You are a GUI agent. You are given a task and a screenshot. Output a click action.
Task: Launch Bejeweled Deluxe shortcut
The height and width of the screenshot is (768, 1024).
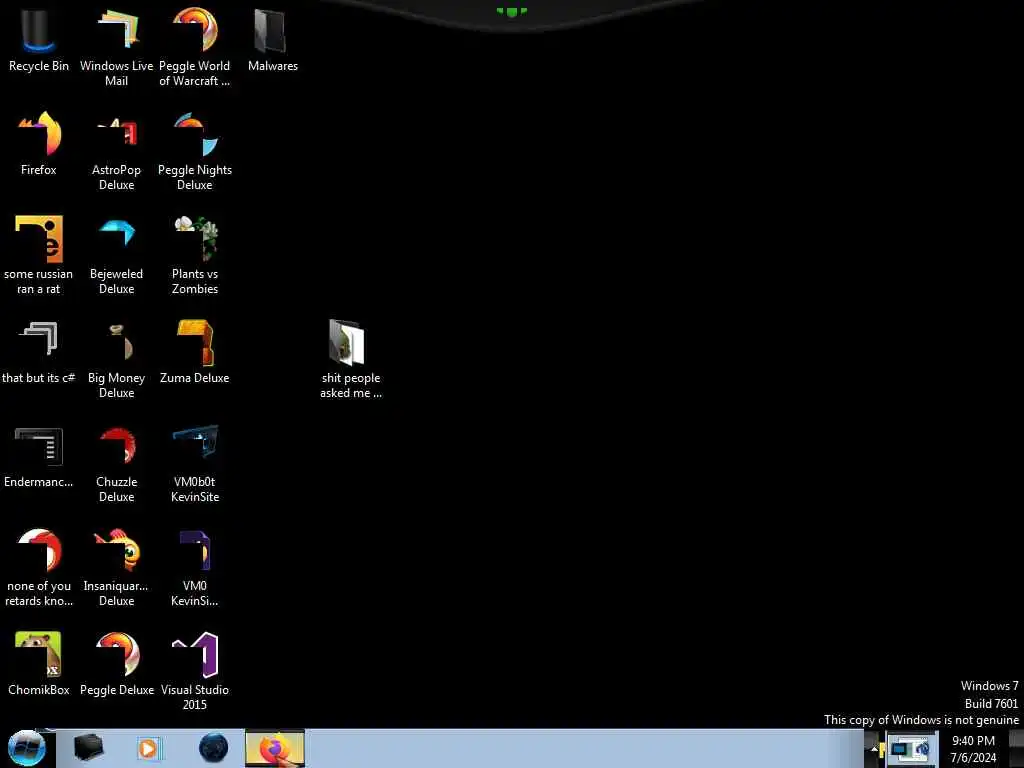click(116, 256)
